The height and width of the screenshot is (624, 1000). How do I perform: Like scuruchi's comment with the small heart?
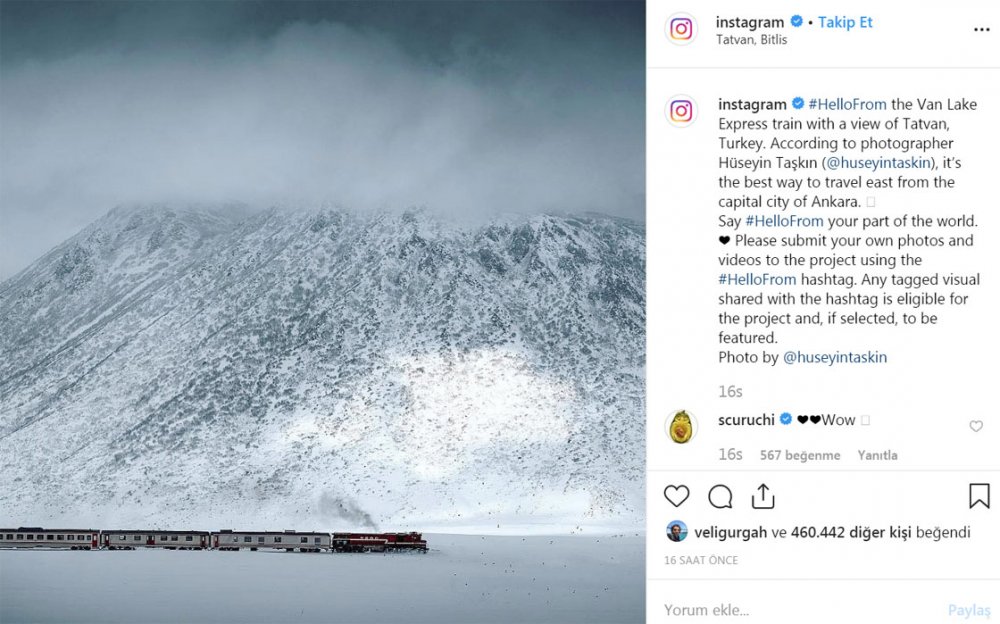pyautogui.click(x=976, y=427)
